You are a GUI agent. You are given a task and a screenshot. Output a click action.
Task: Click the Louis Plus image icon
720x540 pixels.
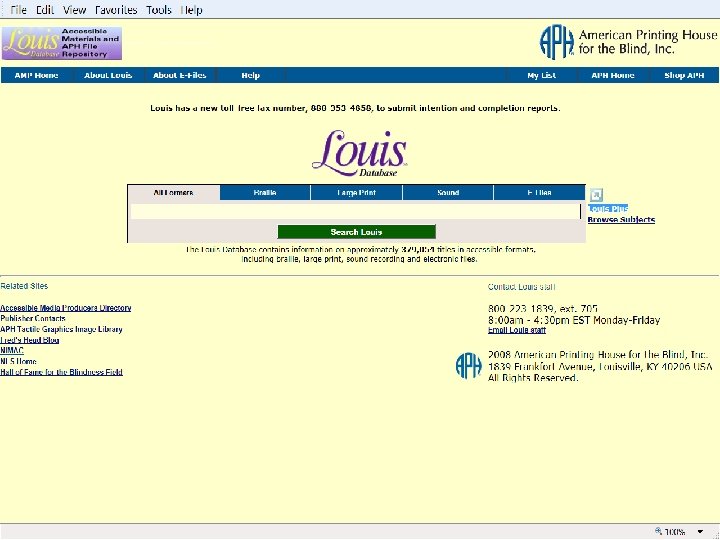click(x=596, y=195)
